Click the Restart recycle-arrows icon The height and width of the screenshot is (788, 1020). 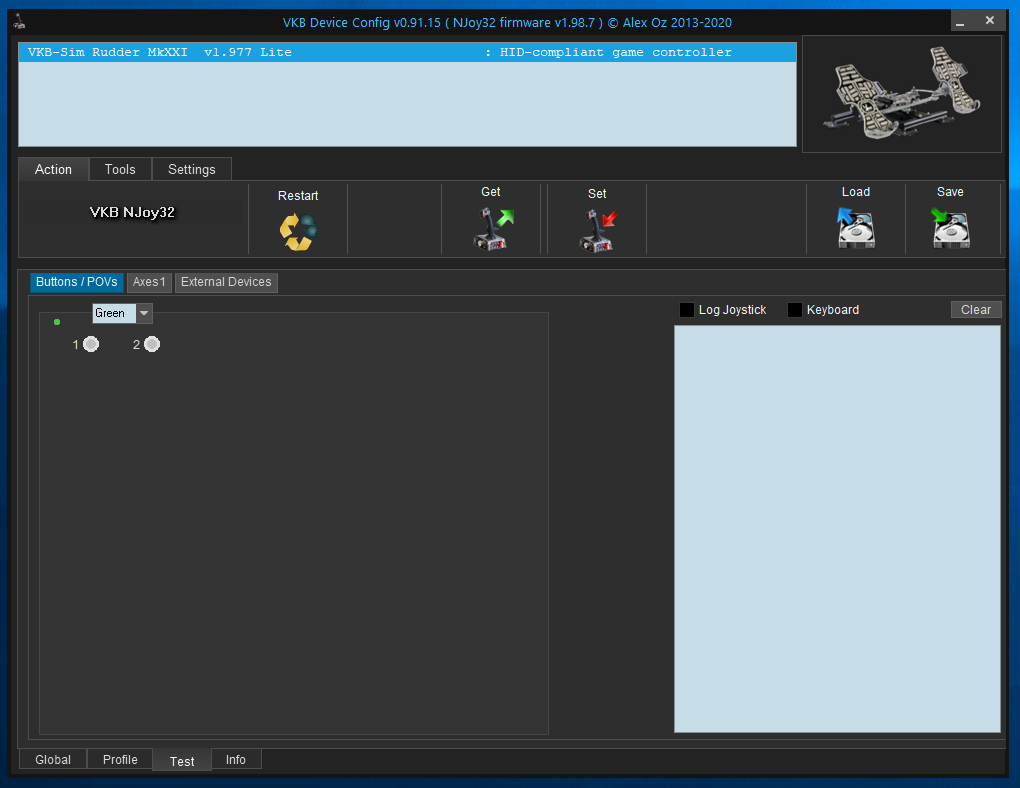point(298,232)
